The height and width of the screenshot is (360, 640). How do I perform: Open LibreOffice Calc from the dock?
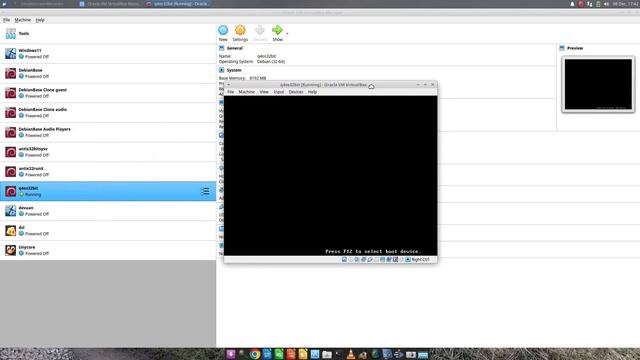point(279,354)
